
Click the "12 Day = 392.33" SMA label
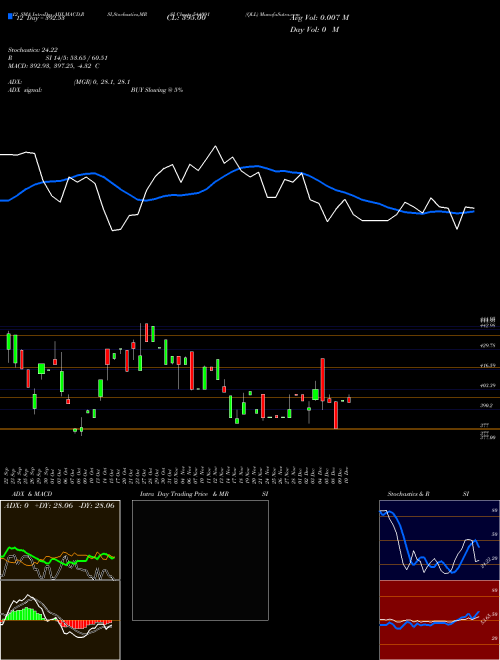click(39, 18)
